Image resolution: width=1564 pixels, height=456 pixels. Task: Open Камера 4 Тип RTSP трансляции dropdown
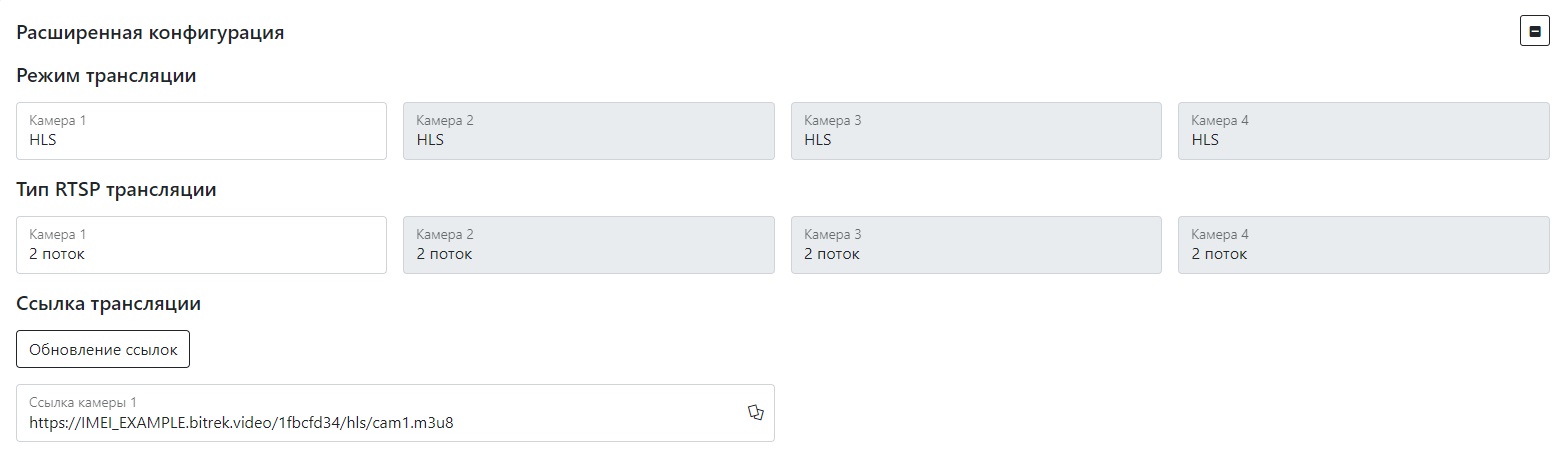(1363, 245)
